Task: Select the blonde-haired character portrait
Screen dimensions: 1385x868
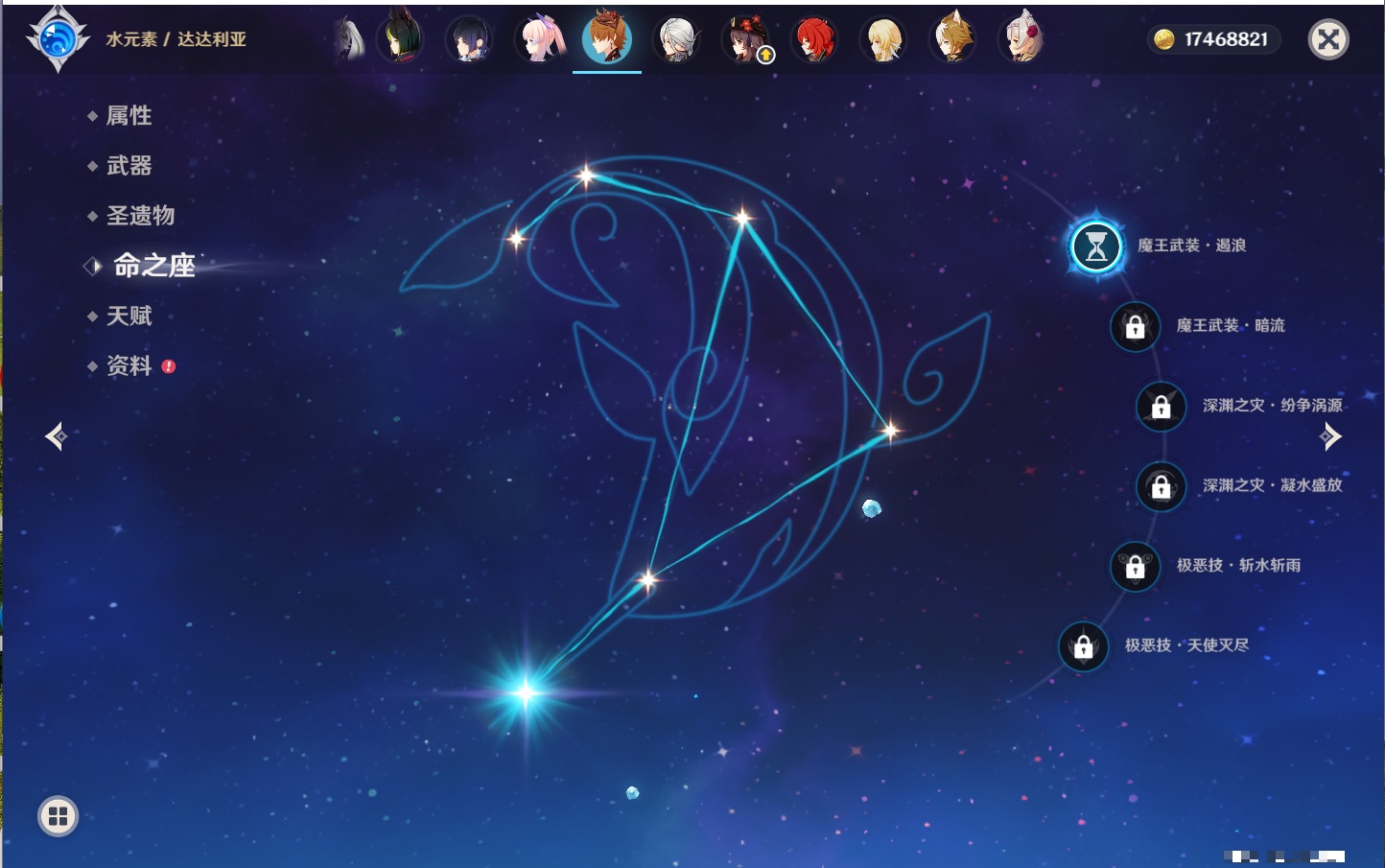Action: pyautogui.click(x=884, y=39)
